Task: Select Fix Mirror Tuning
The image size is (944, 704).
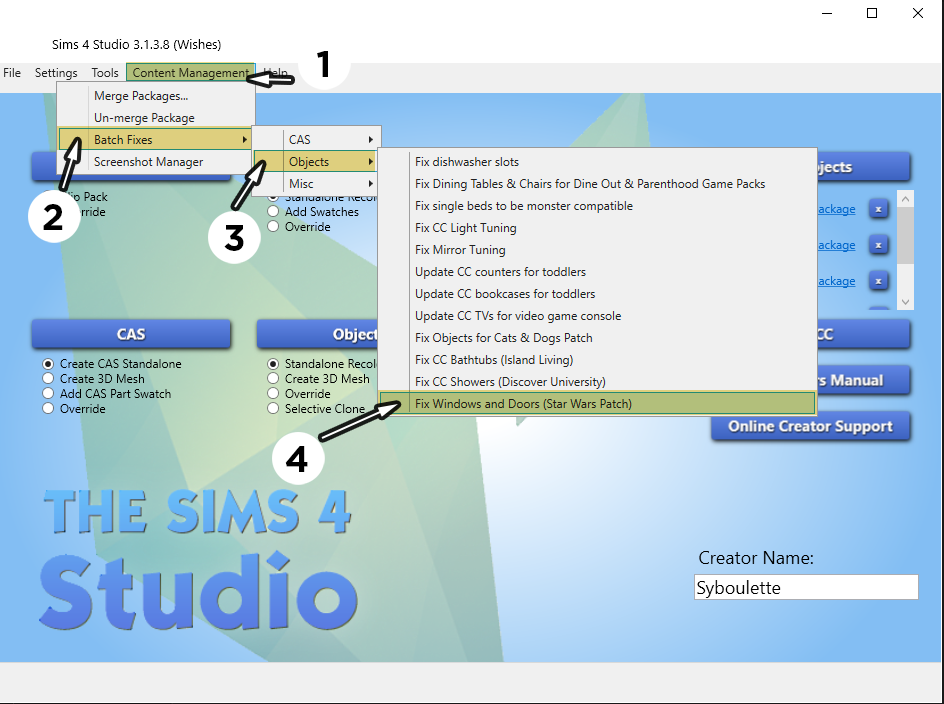Action: tap(597, 250)
